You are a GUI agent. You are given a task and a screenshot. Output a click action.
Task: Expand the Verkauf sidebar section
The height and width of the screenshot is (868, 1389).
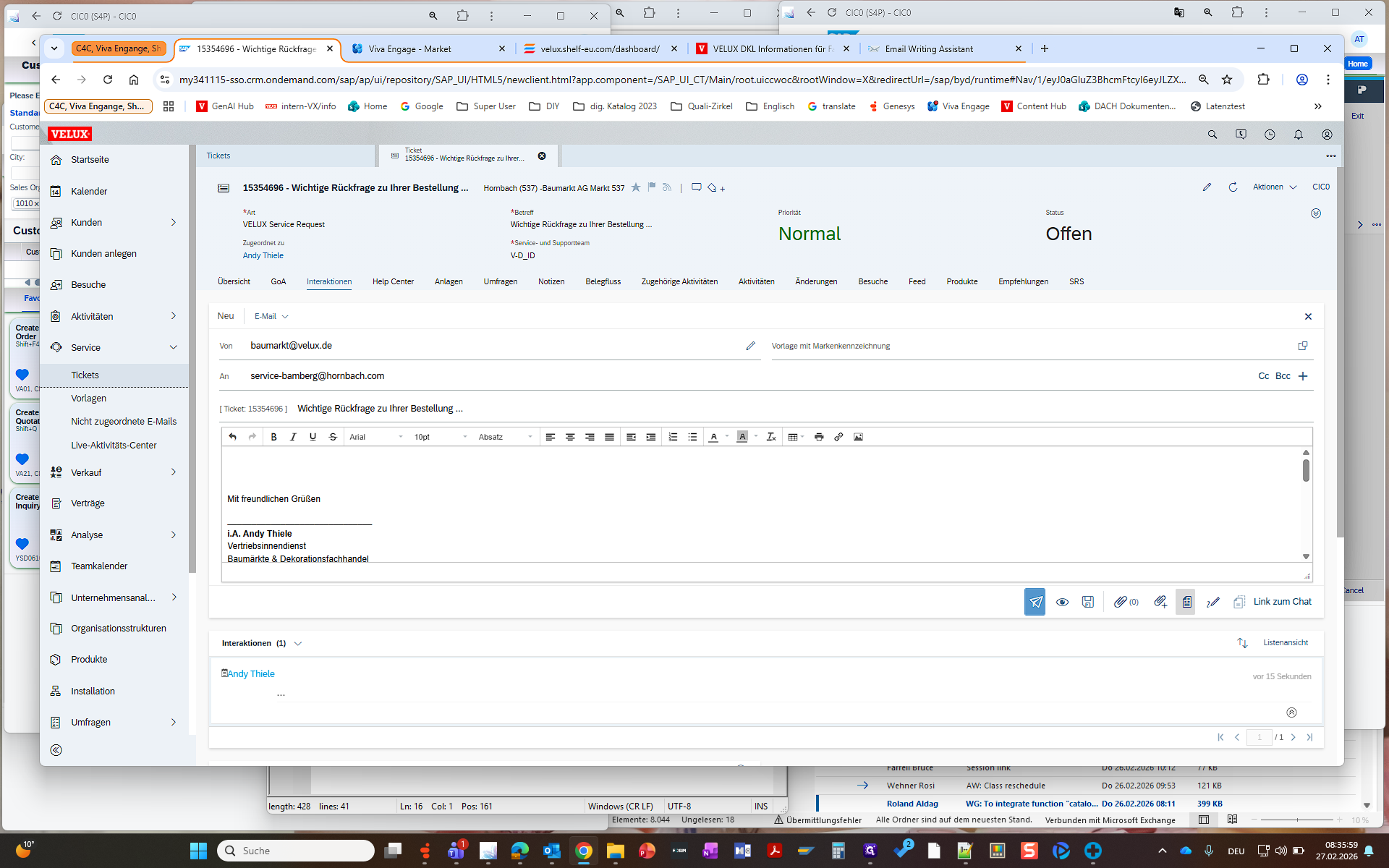pyautogui.click(x=173, y=472)
